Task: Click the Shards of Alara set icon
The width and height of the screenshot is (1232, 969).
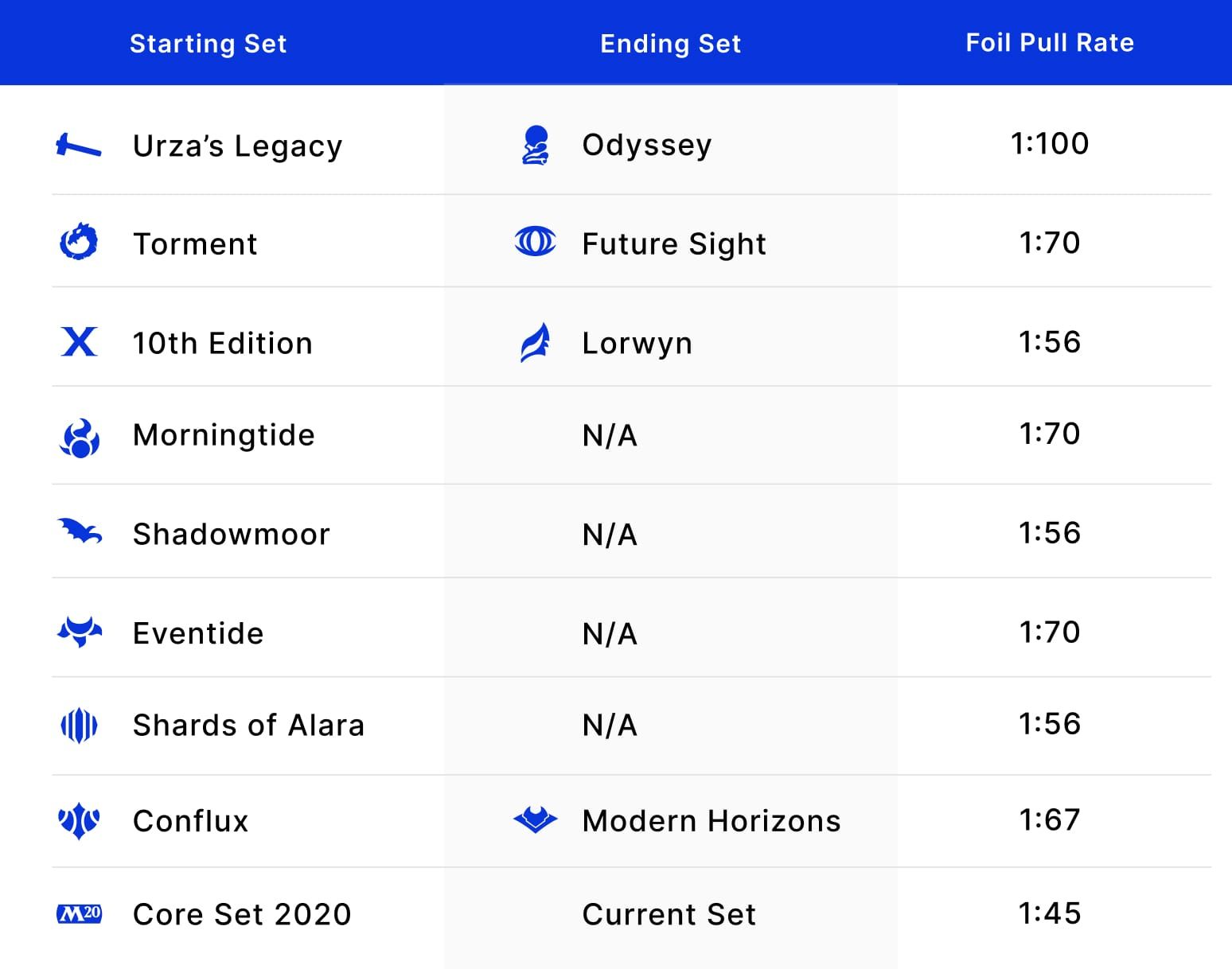Action: (x=79, y=725)
